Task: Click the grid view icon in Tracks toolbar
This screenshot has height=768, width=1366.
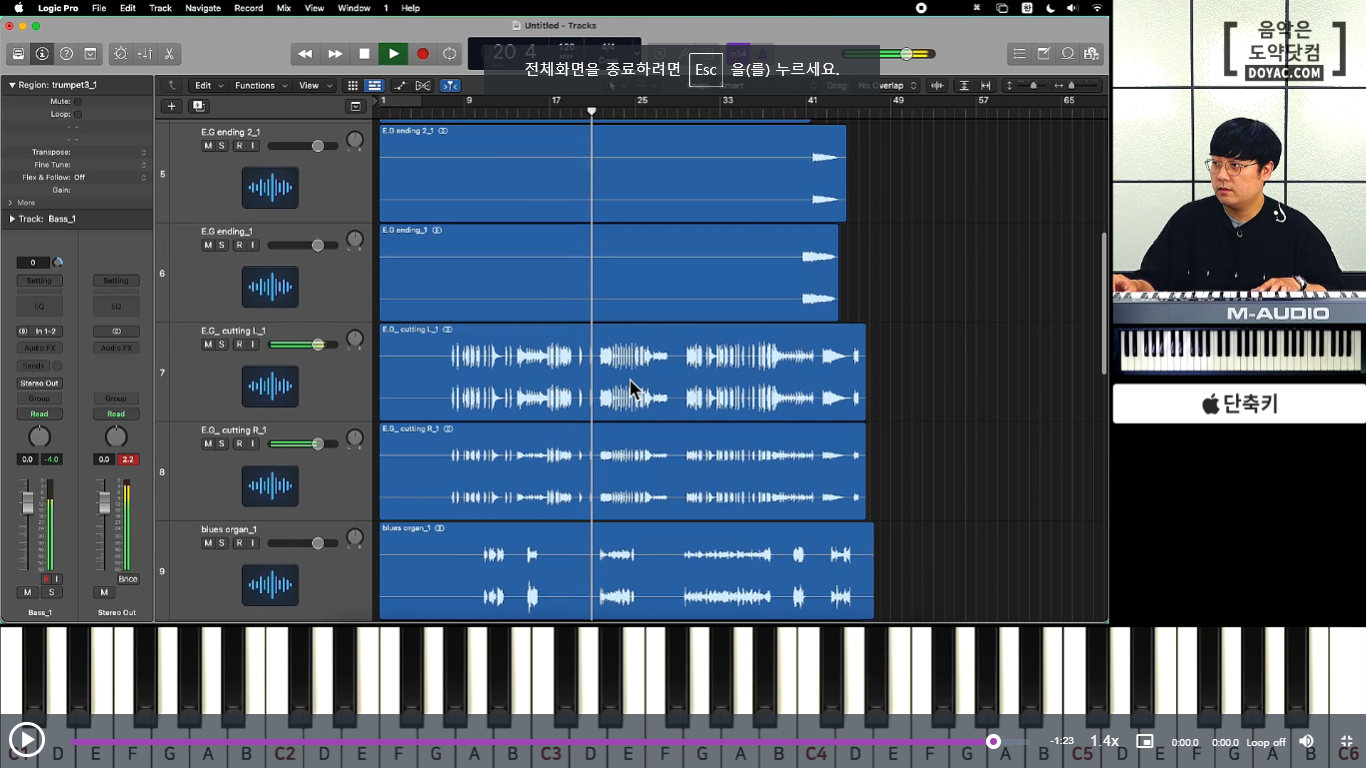Action: [x=353, y=86]
